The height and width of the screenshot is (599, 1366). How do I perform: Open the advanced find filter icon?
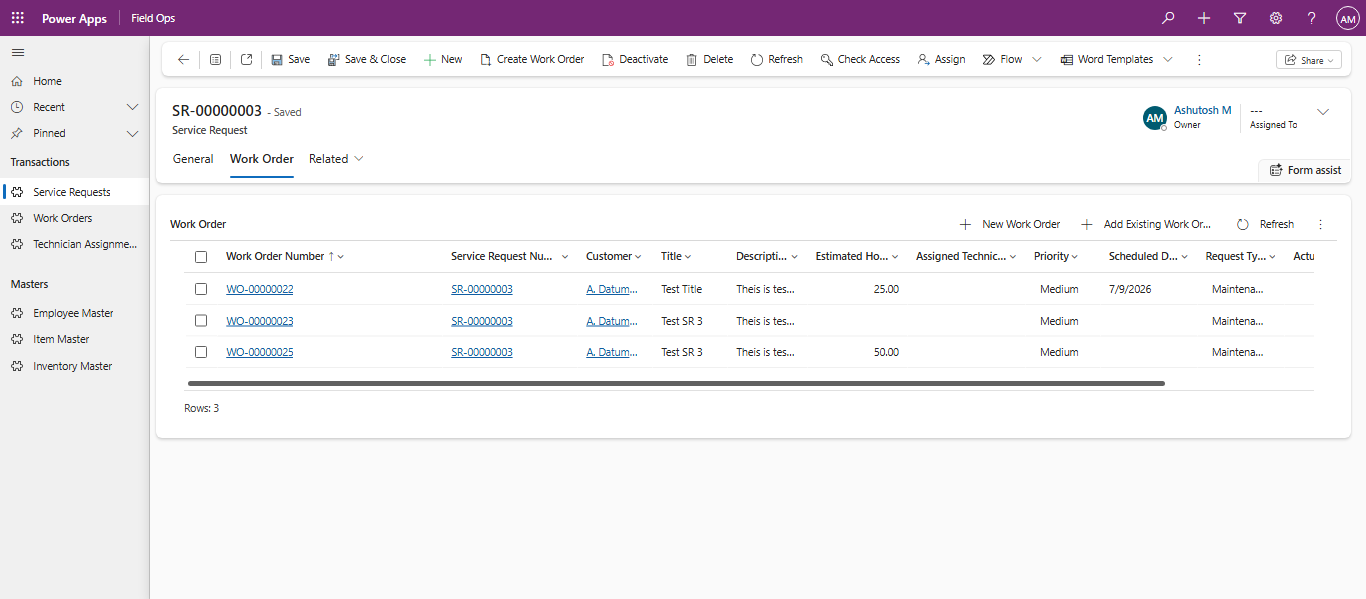(1240, 18)
